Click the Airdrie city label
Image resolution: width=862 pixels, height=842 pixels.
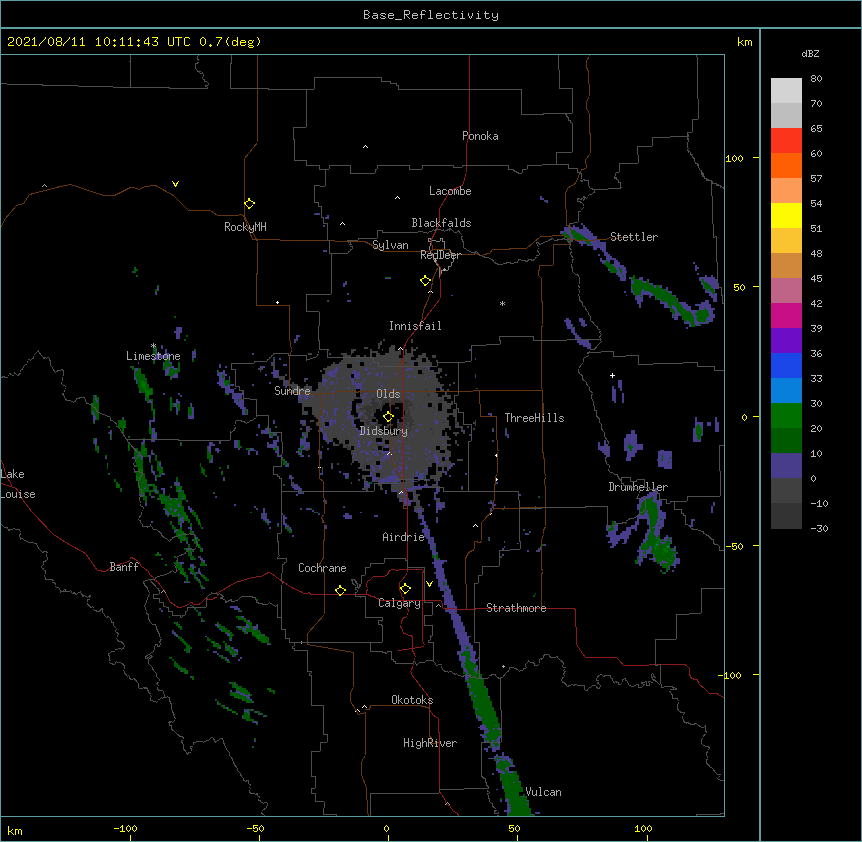[x=403, y=537]
